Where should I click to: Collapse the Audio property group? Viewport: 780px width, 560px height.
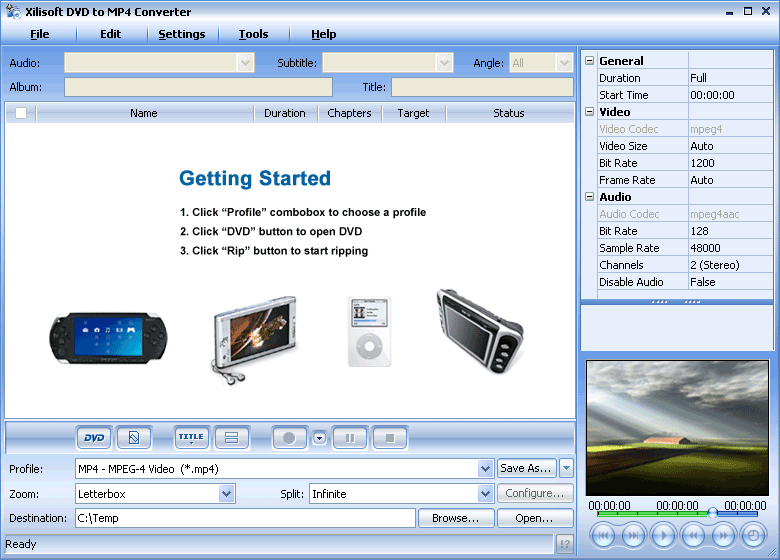(589, 197)
